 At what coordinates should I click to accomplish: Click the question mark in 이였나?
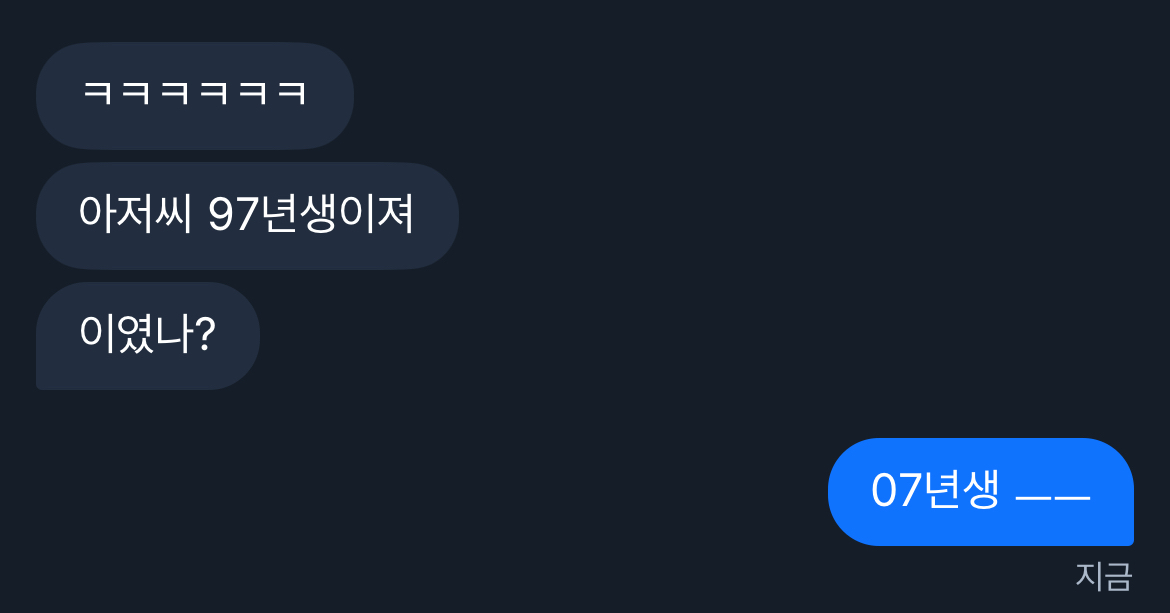click(x=204, y=335)
